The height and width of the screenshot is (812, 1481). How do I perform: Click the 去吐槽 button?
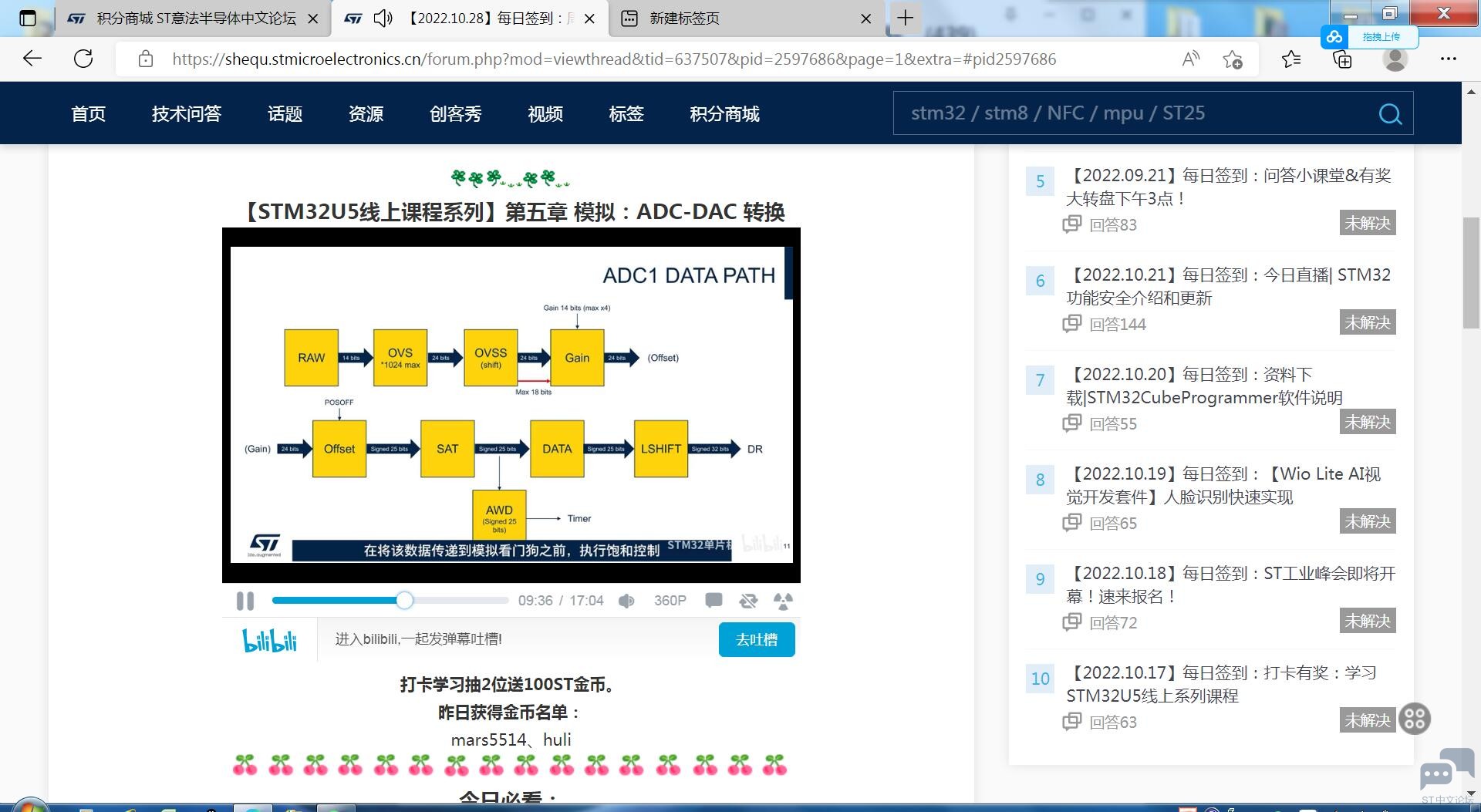coord(756,640)
